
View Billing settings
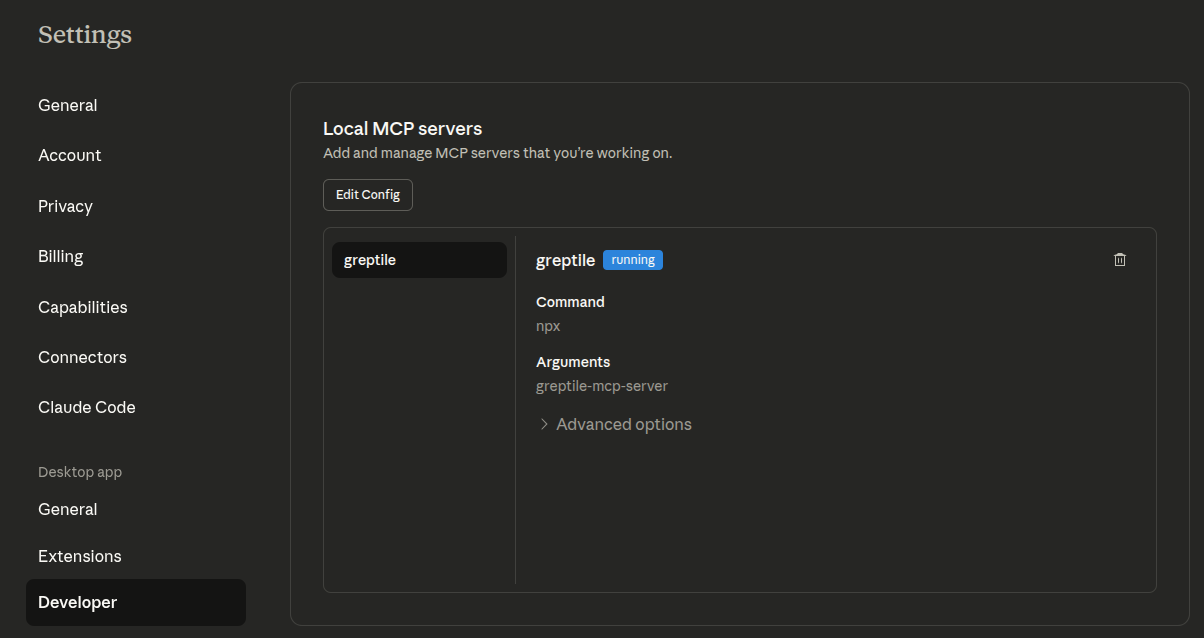click(x=60, y=256)
